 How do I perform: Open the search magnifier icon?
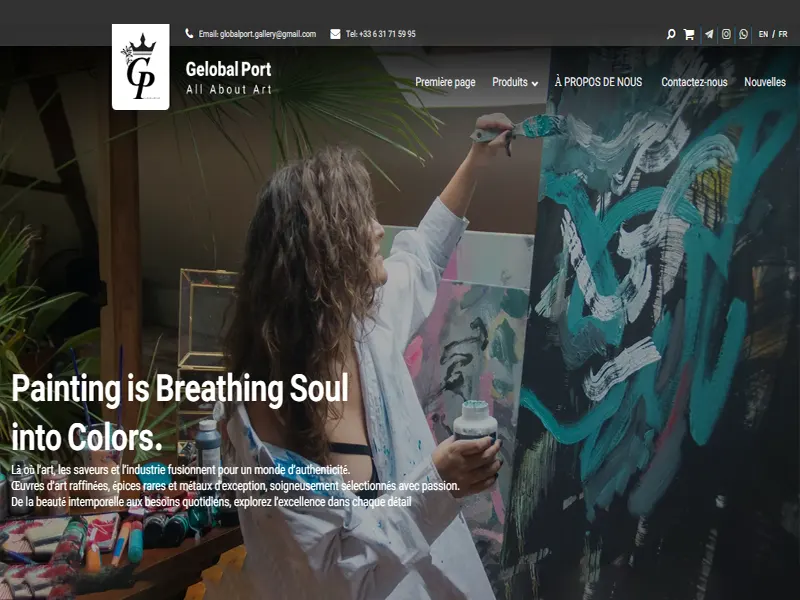[x=671, y=34]
